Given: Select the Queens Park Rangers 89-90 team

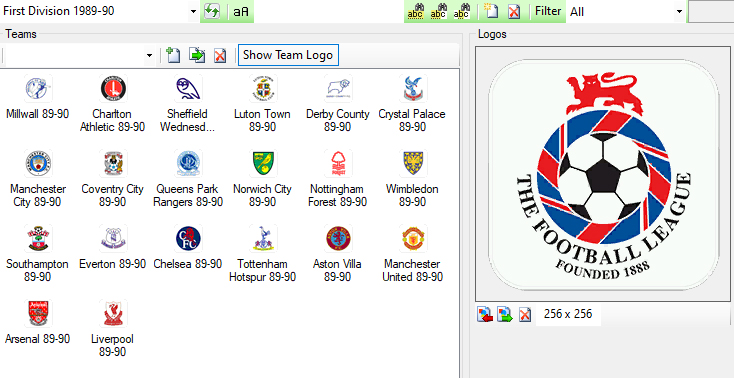Looking at the screenshot, I should (x=188, y=178).
